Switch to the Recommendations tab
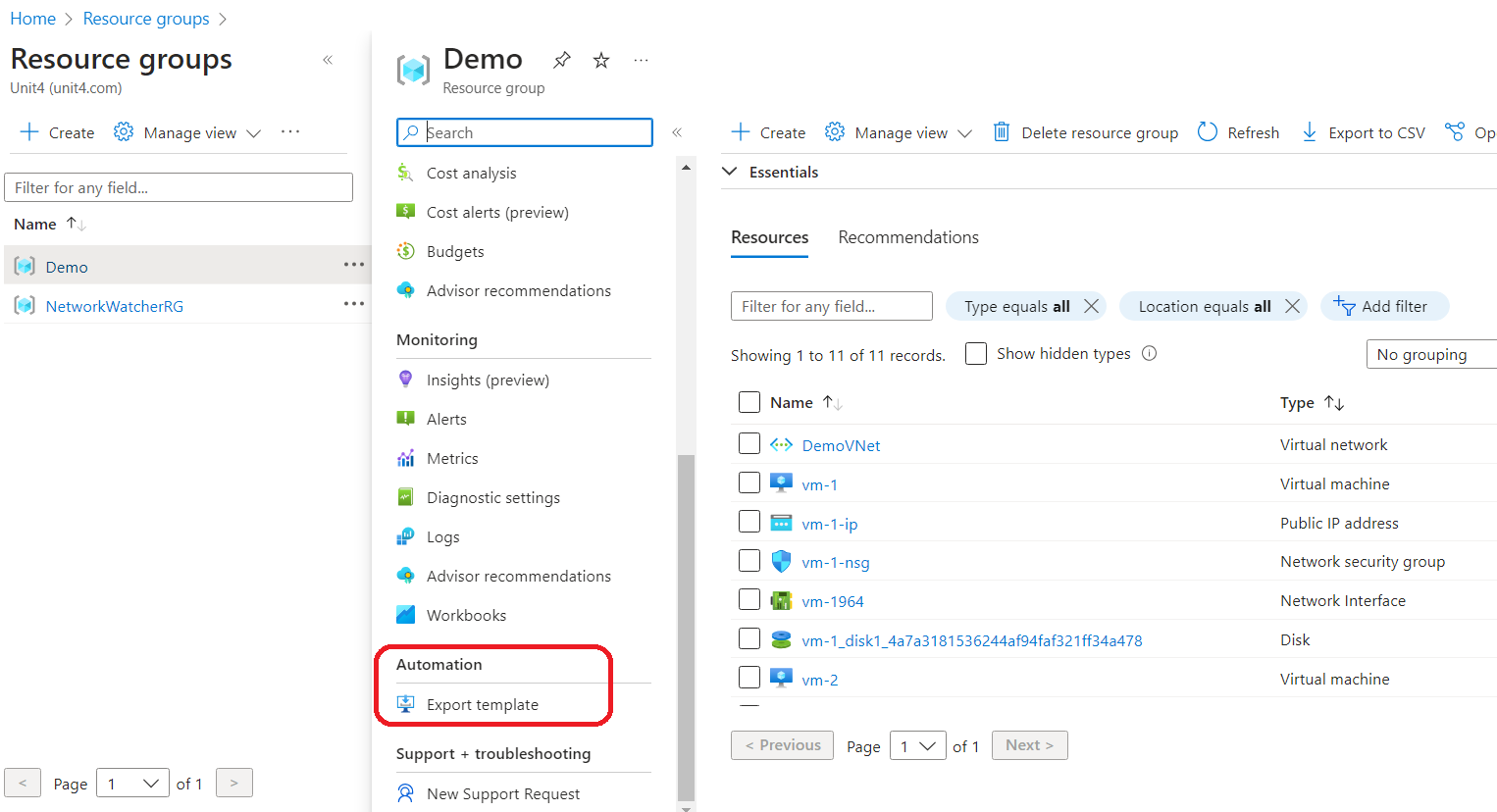 pyautogui.click(x=908, y=237)
